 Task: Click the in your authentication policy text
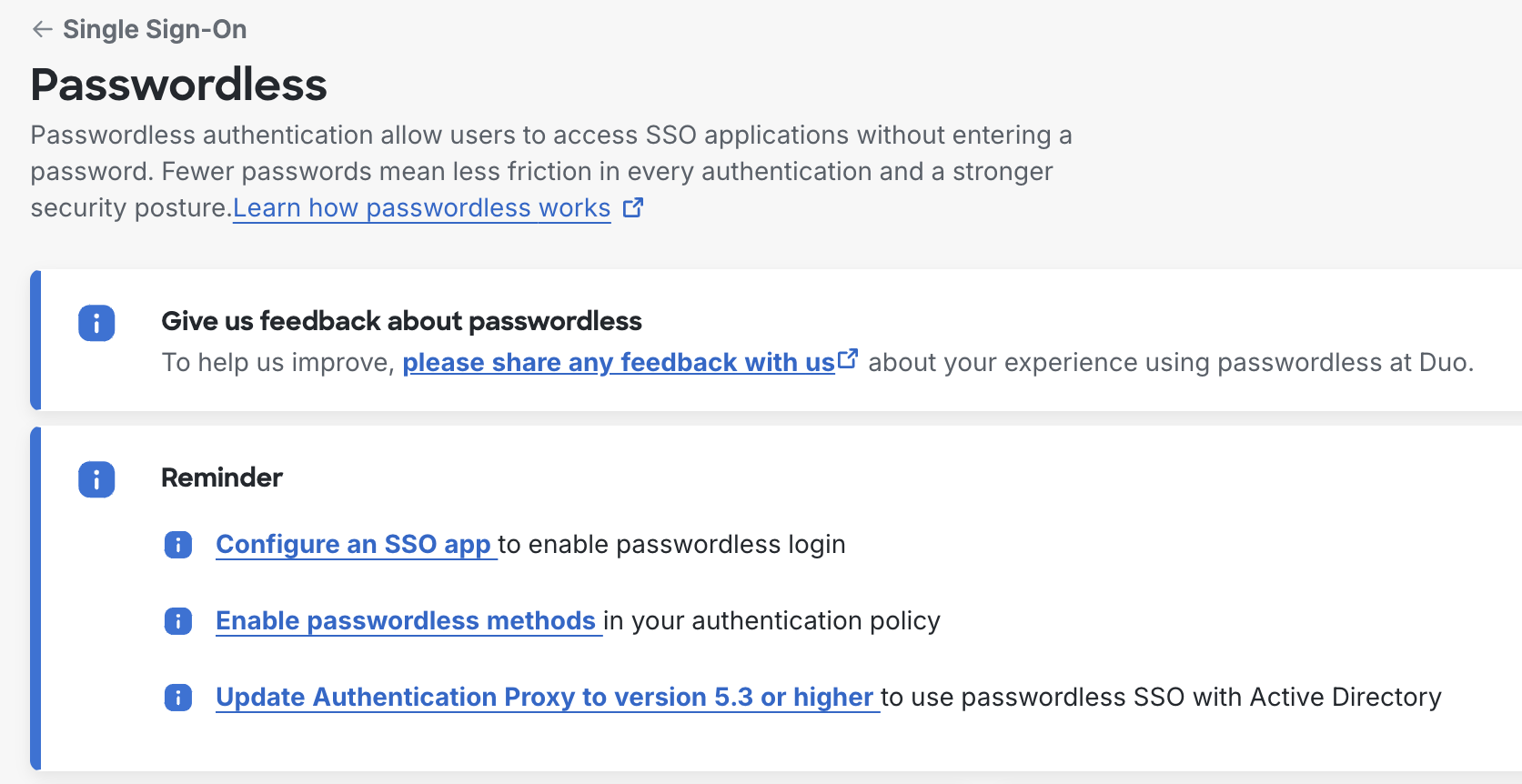point(771,621)
